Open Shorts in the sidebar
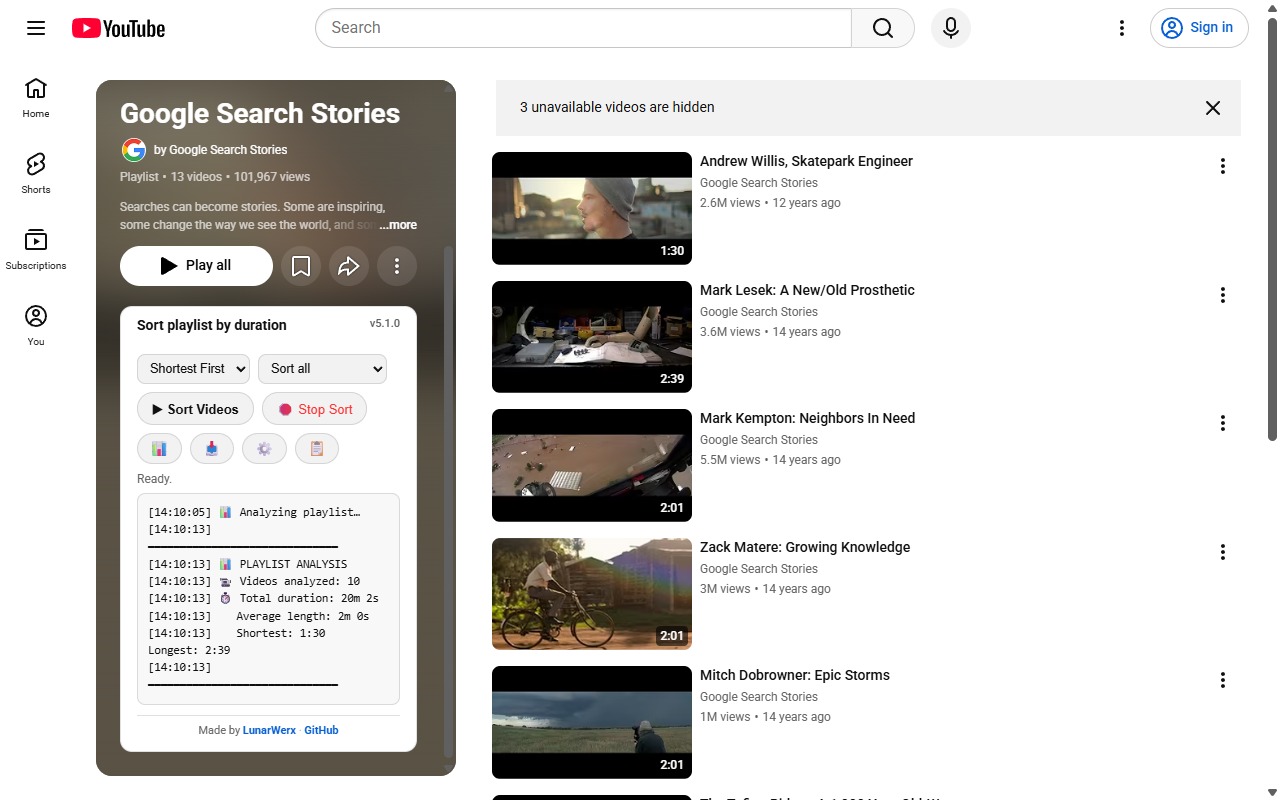Image resolution: width=1280 pixels, height=800 pixels. (x=36, y=173)
